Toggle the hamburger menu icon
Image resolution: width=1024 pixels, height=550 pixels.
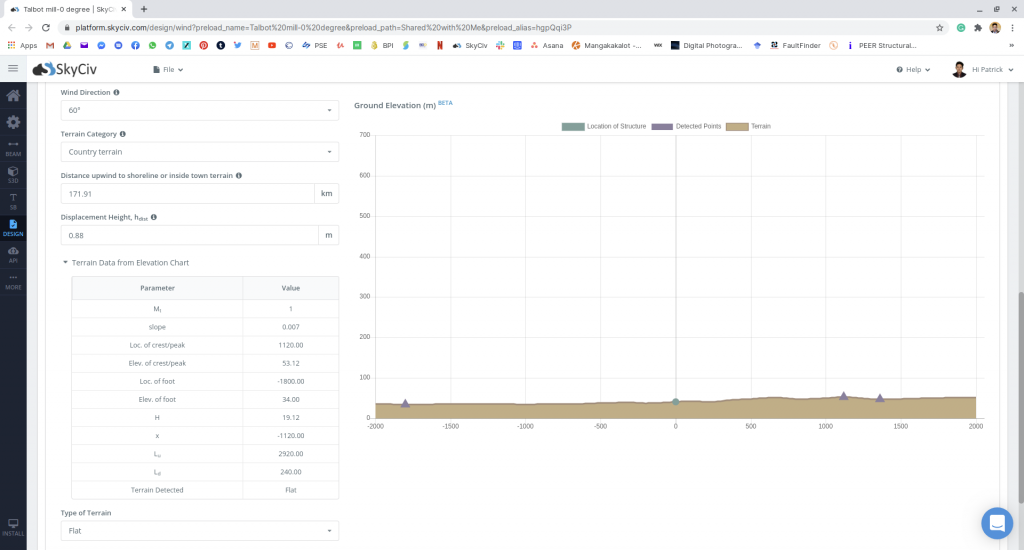13,69
